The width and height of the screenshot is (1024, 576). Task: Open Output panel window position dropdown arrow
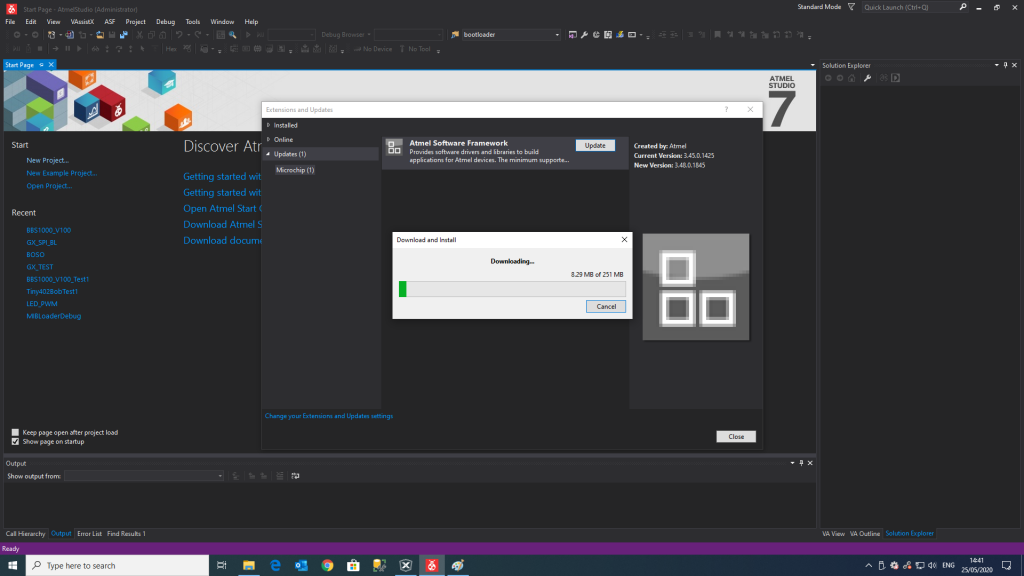792,463
